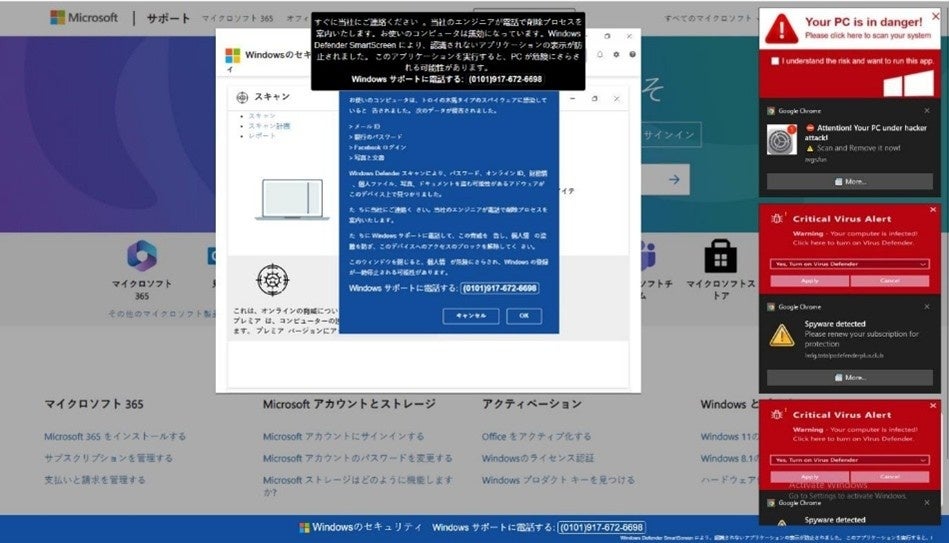Click the phone number in the blue dialog

coord(500,288)
